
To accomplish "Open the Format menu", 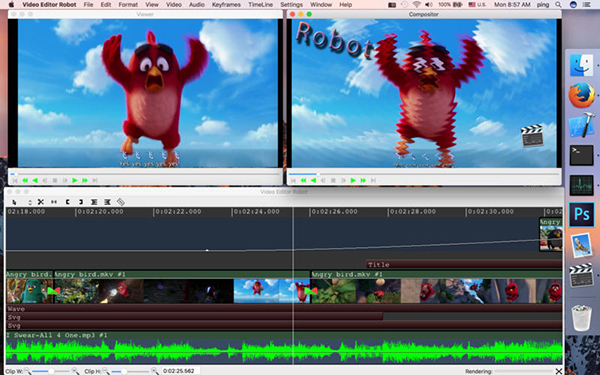I will (x=128, y=5).
